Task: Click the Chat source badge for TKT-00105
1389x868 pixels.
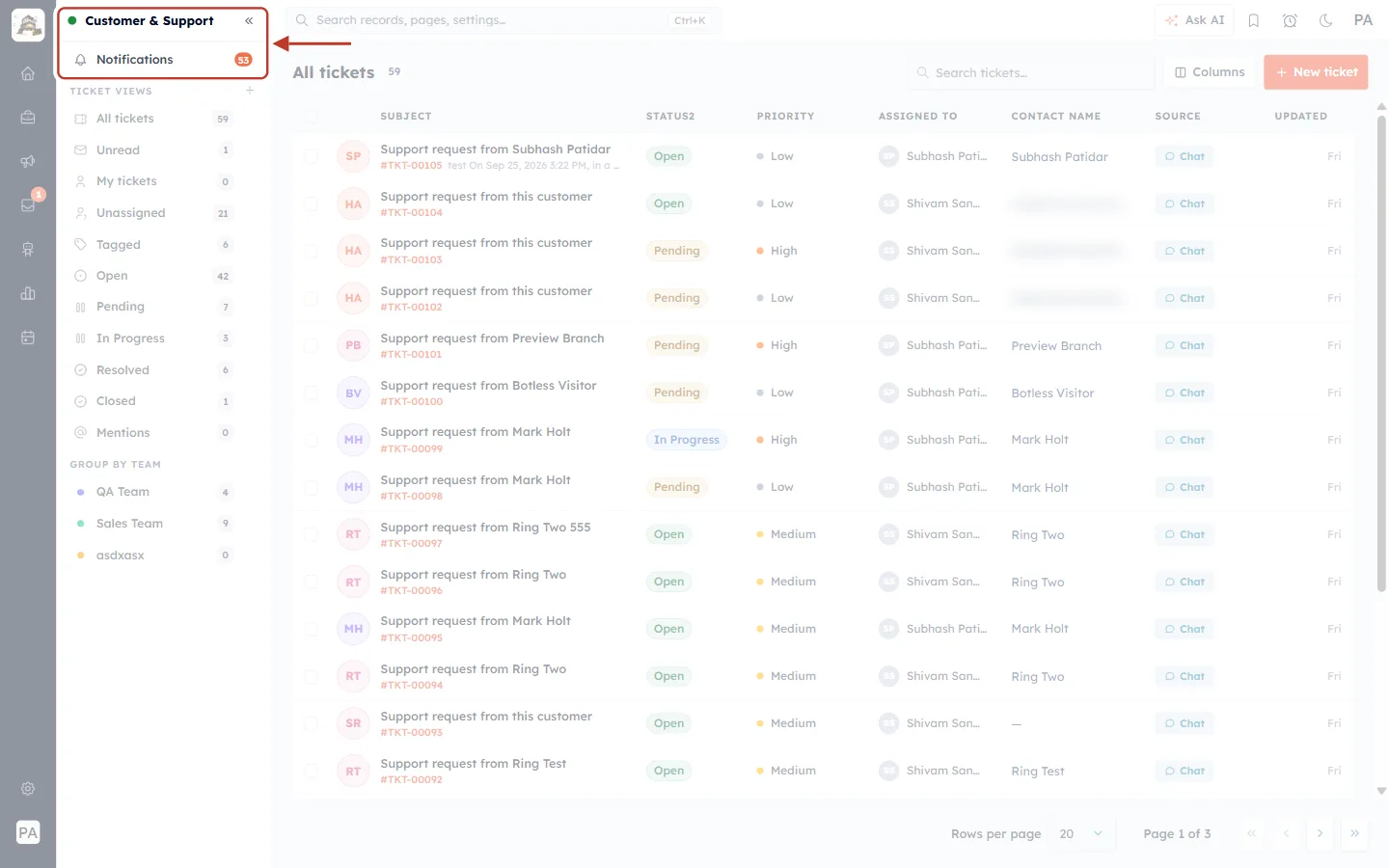Action: 1185,156
